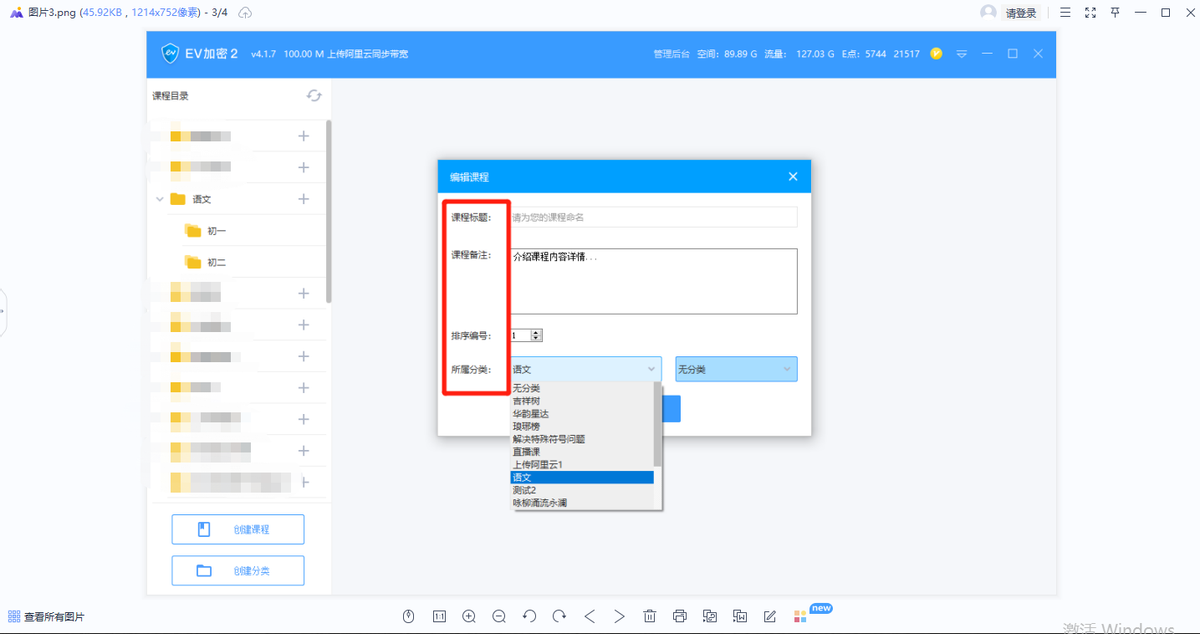Click the 创建分类 button
The image size is (1200, 634).
click(238, 570)
